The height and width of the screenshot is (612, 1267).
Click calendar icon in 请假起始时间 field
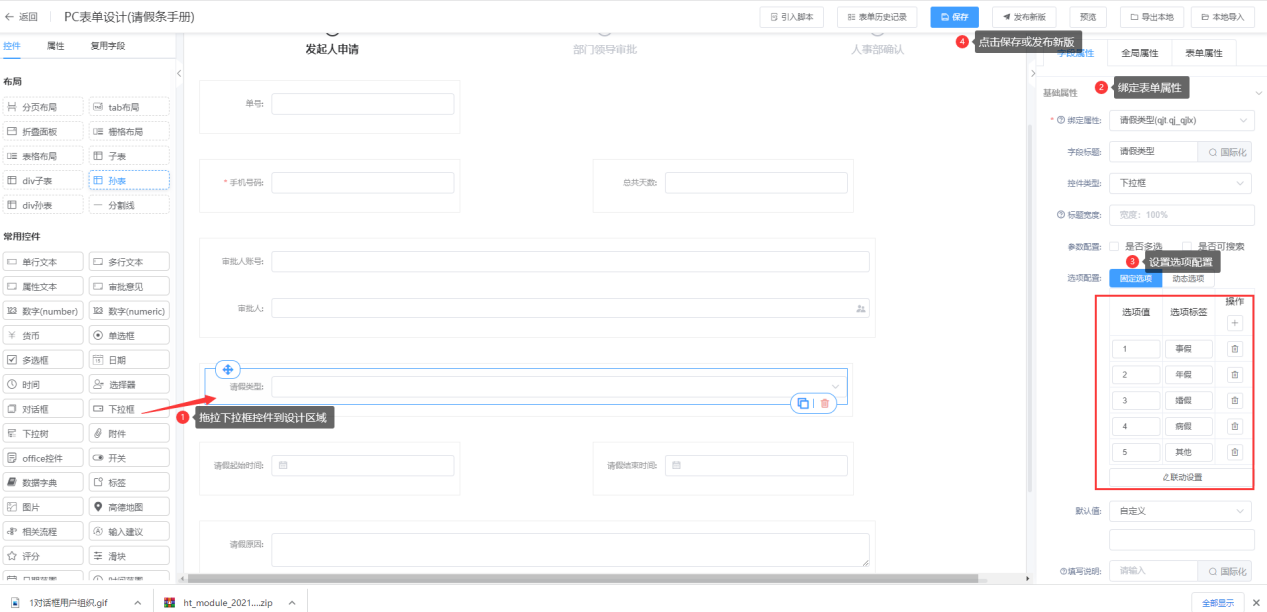(x=283, y=466)
